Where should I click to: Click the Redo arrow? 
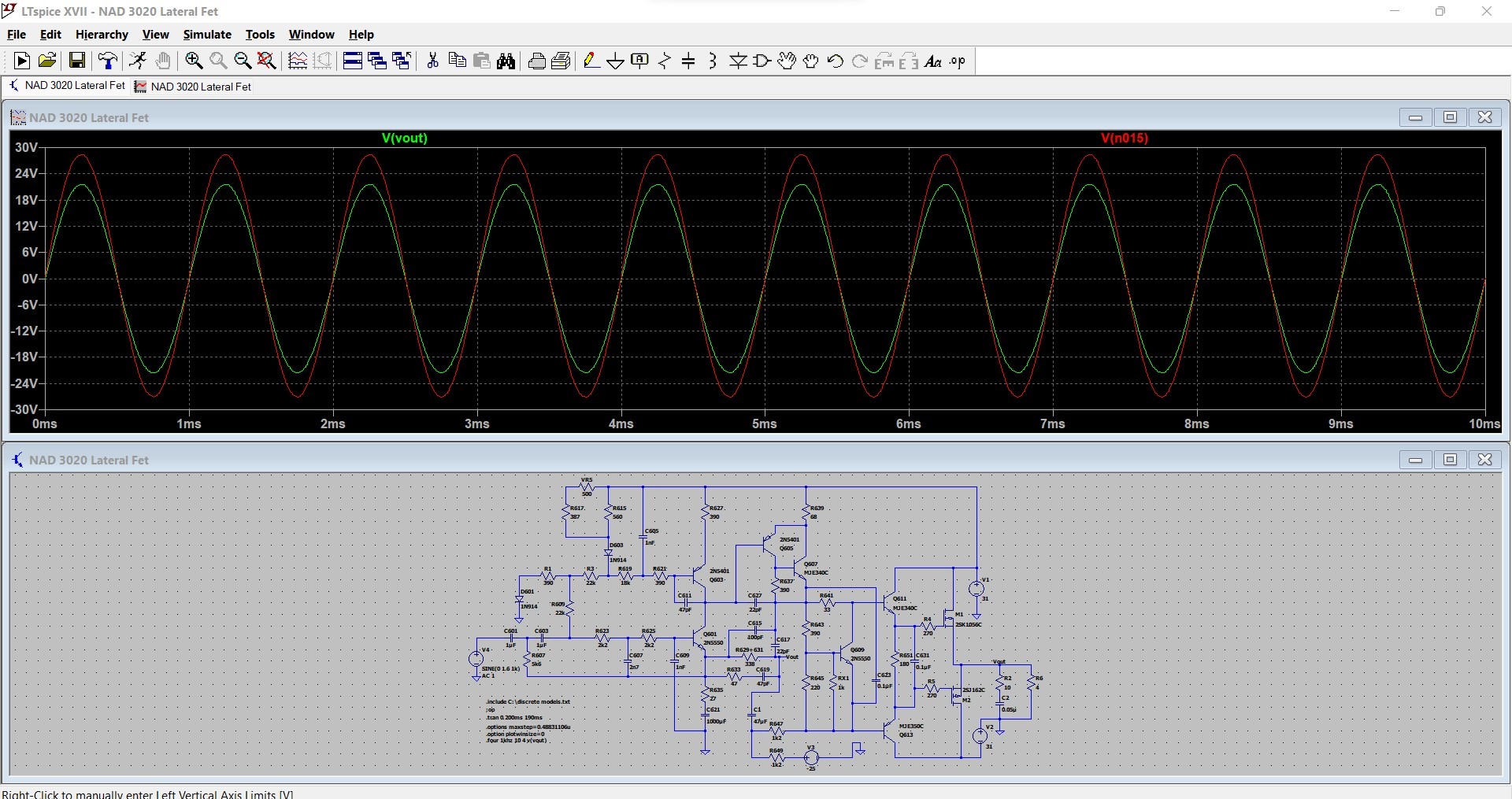(x=860, y=61)
